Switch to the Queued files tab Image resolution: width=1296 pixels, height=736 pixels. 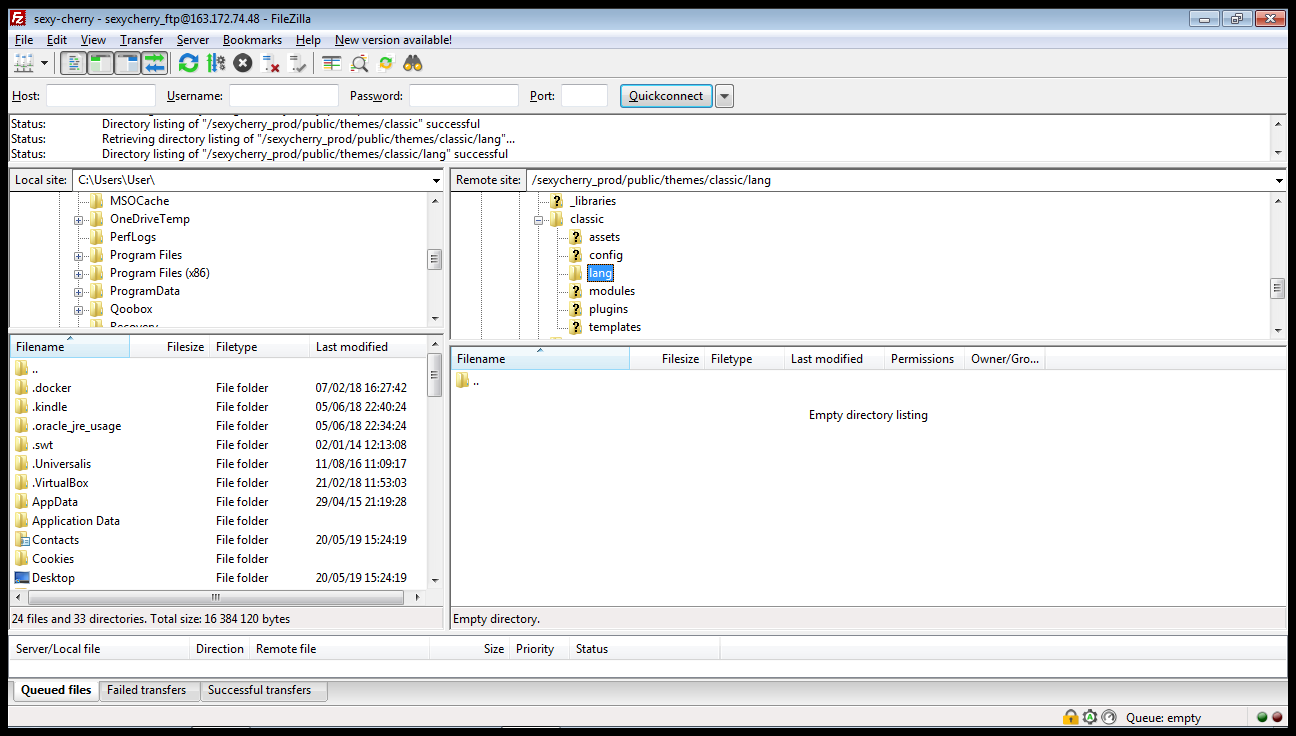(x=56, y=690)
